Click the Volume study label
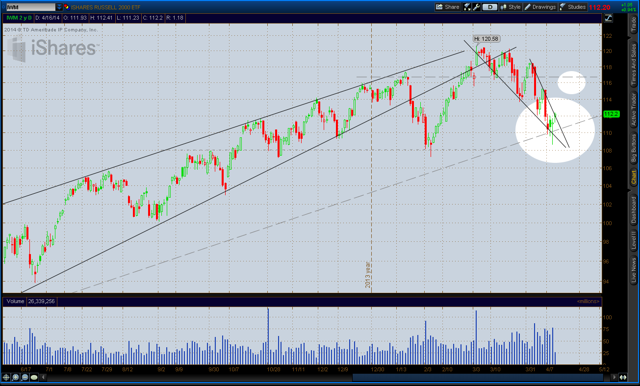The image size is (640, 386). tap(15, 301)
